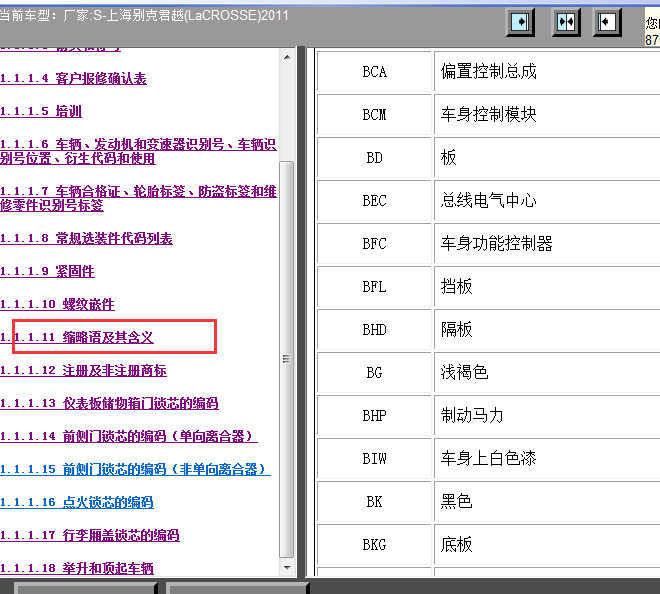Click the navigation list scroll up arrow
This screenshot has width=660, height=594.
point(287,57)
